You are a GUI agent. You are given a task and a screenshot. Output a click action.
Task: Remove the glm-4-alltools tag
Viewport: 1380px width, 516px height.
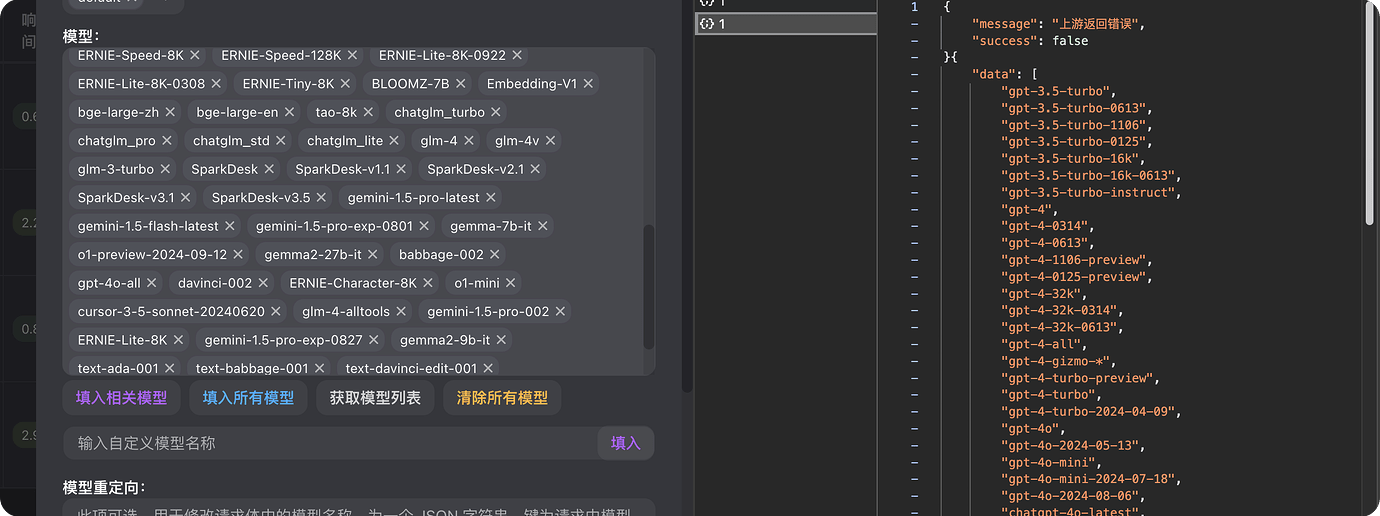click(401, 312)
